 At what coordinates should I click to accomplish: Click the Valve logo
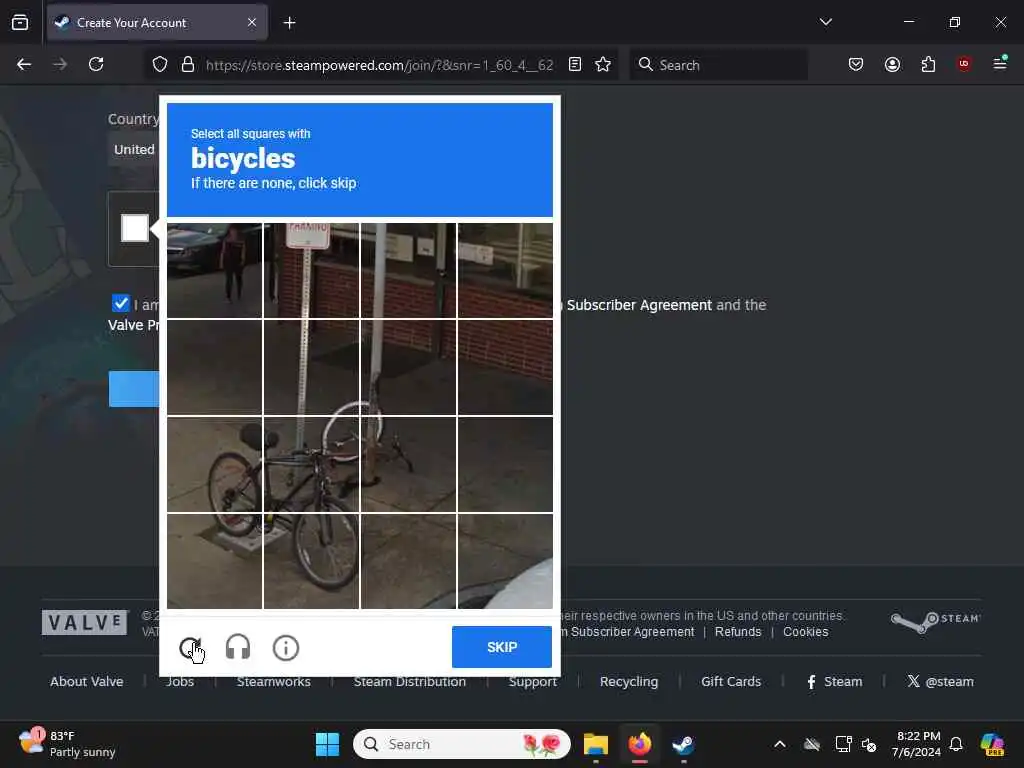click(x=84, y=622)
